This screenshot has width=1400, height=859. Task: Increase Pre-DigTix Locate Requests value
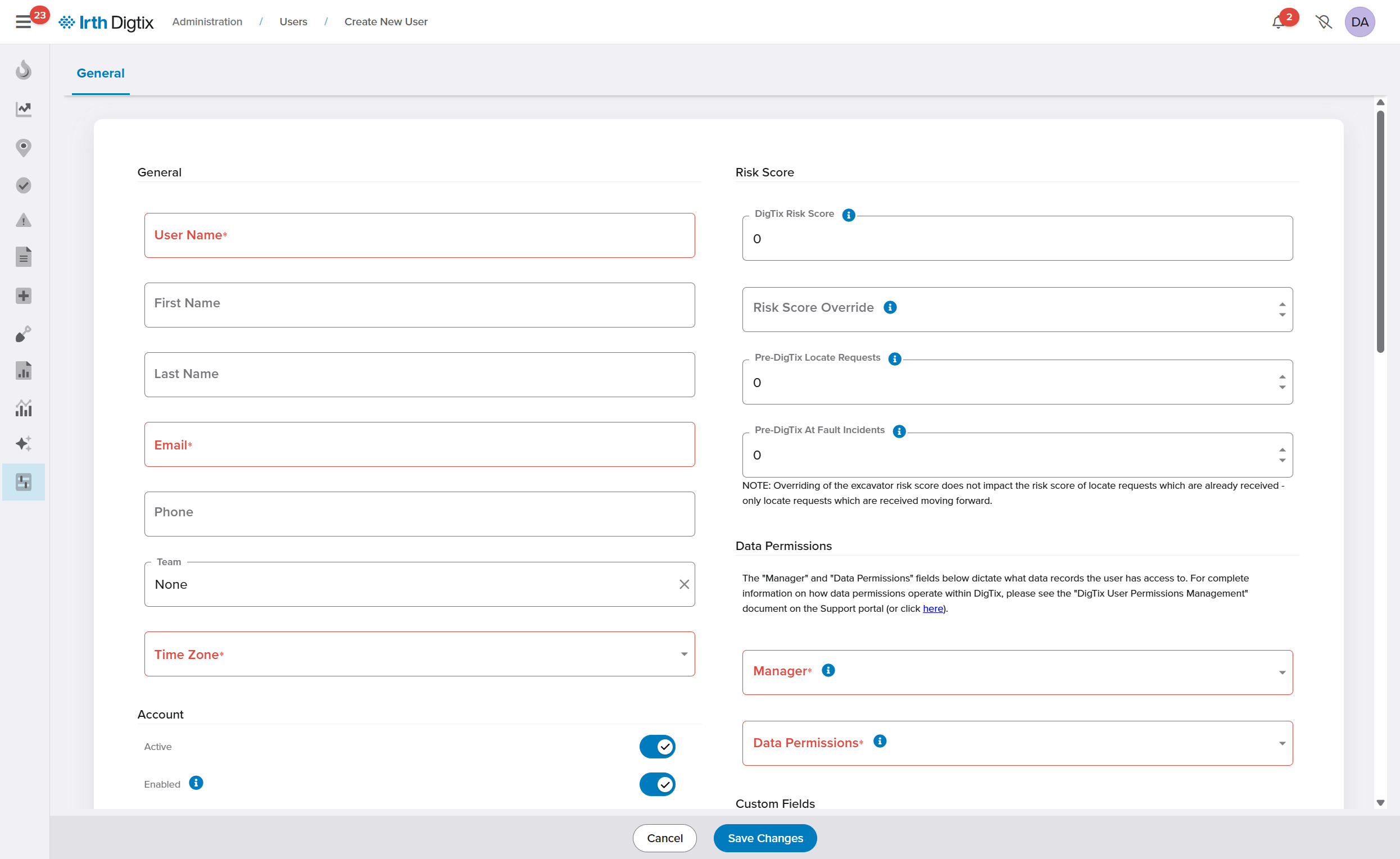[x=1282, y=376]
